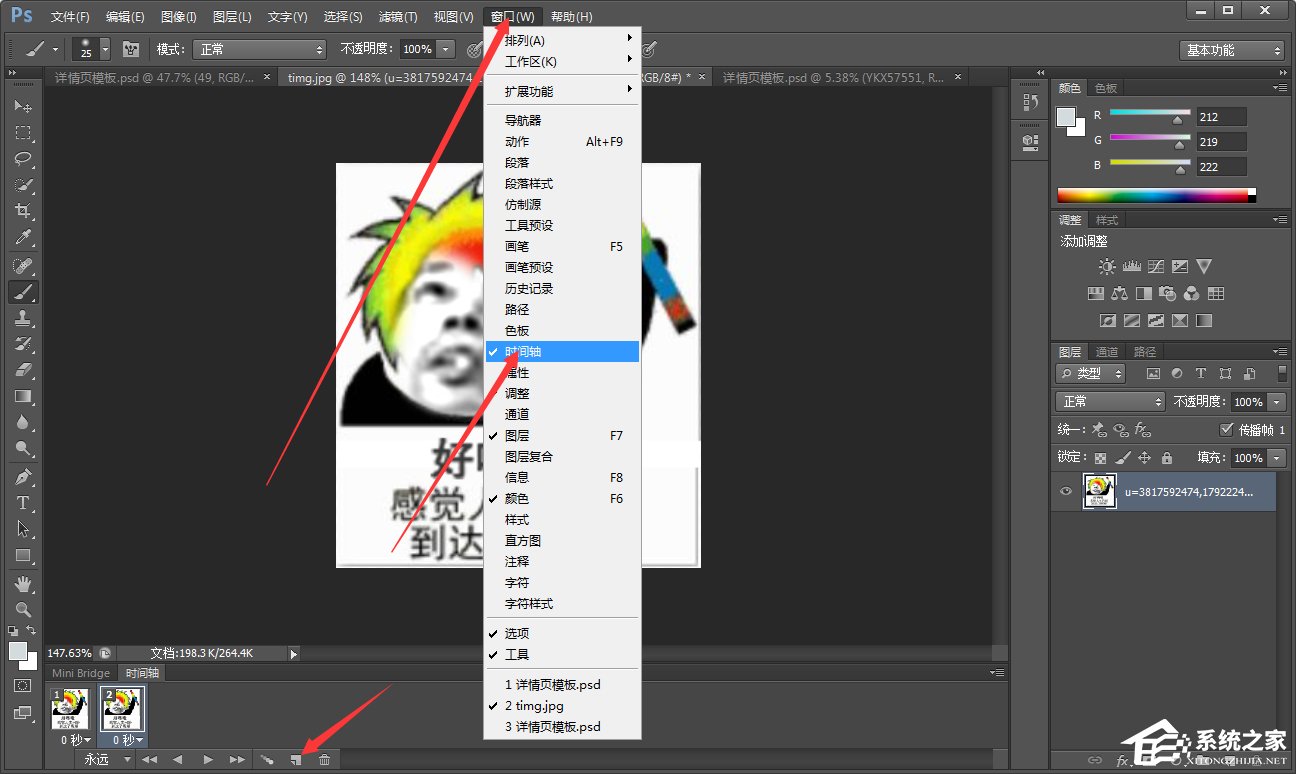The image size is (1296, 774).
Task: Open the 正常 blend mode dropdown
Action: tap(1110, 399)
